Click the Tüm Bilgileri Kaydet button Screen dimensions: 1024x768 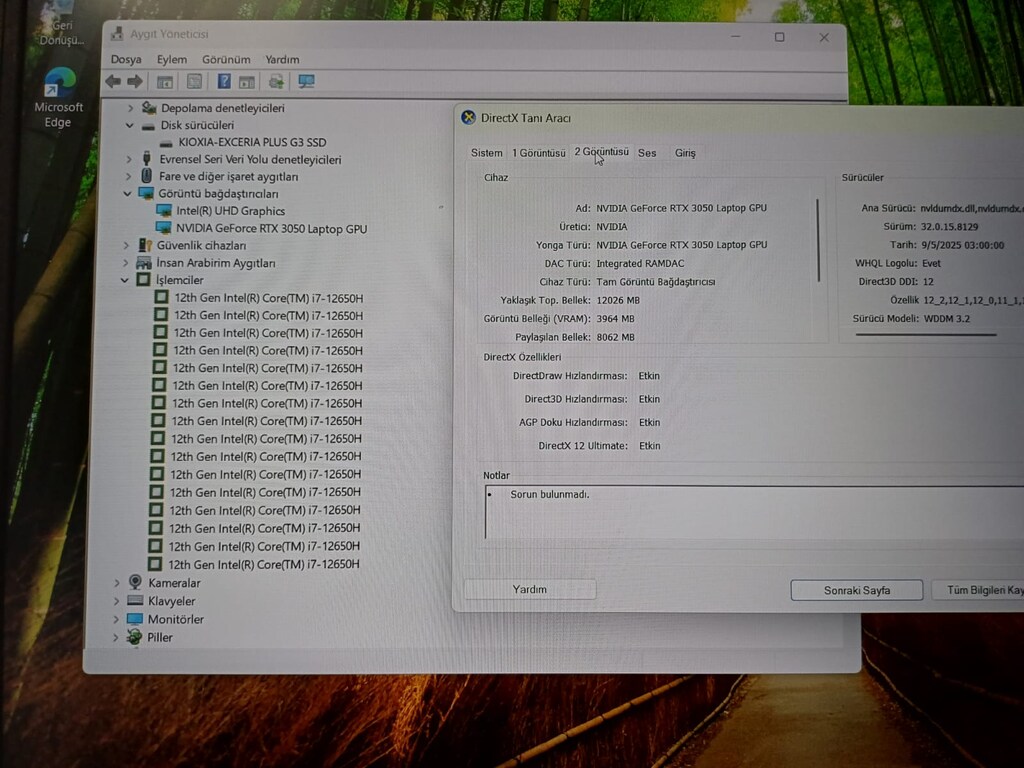coord(978,590)
